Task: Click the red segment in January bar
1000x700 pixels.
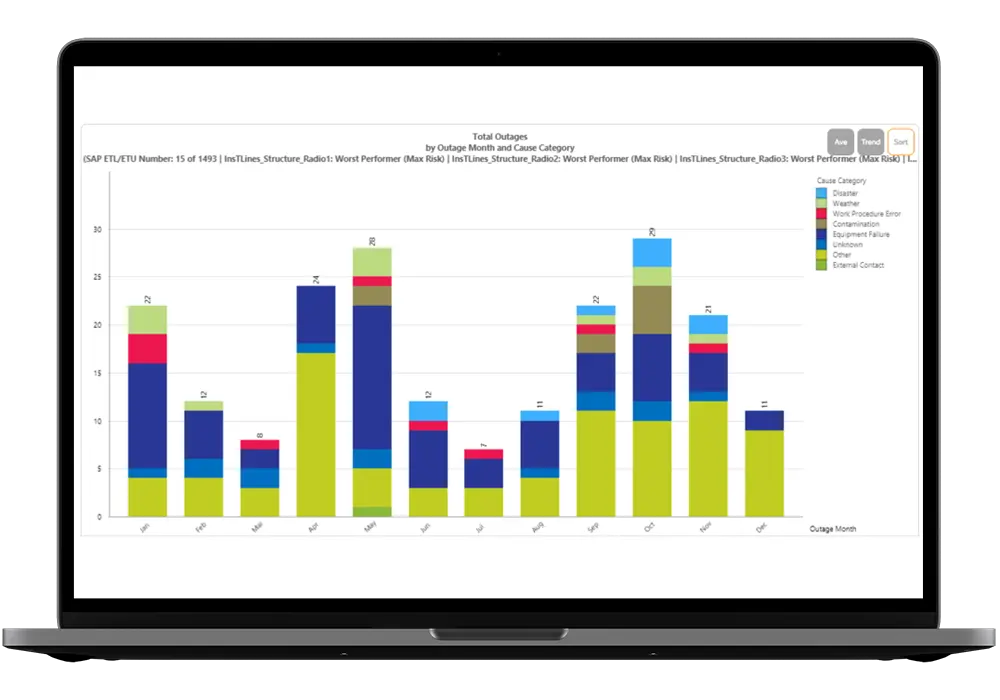Action: coord(147,348)
